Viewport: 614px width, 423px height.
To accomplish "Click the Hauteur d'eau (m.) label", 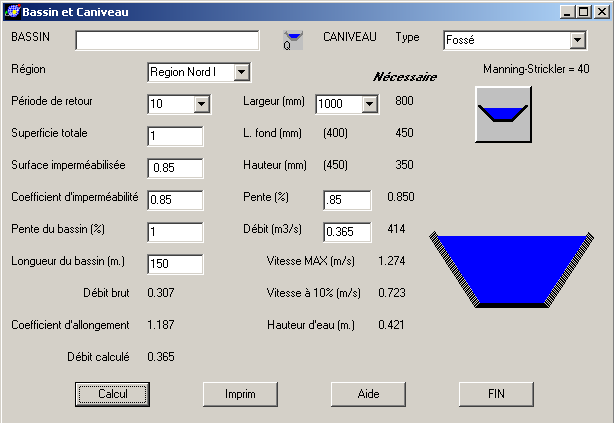I will 311,325.
